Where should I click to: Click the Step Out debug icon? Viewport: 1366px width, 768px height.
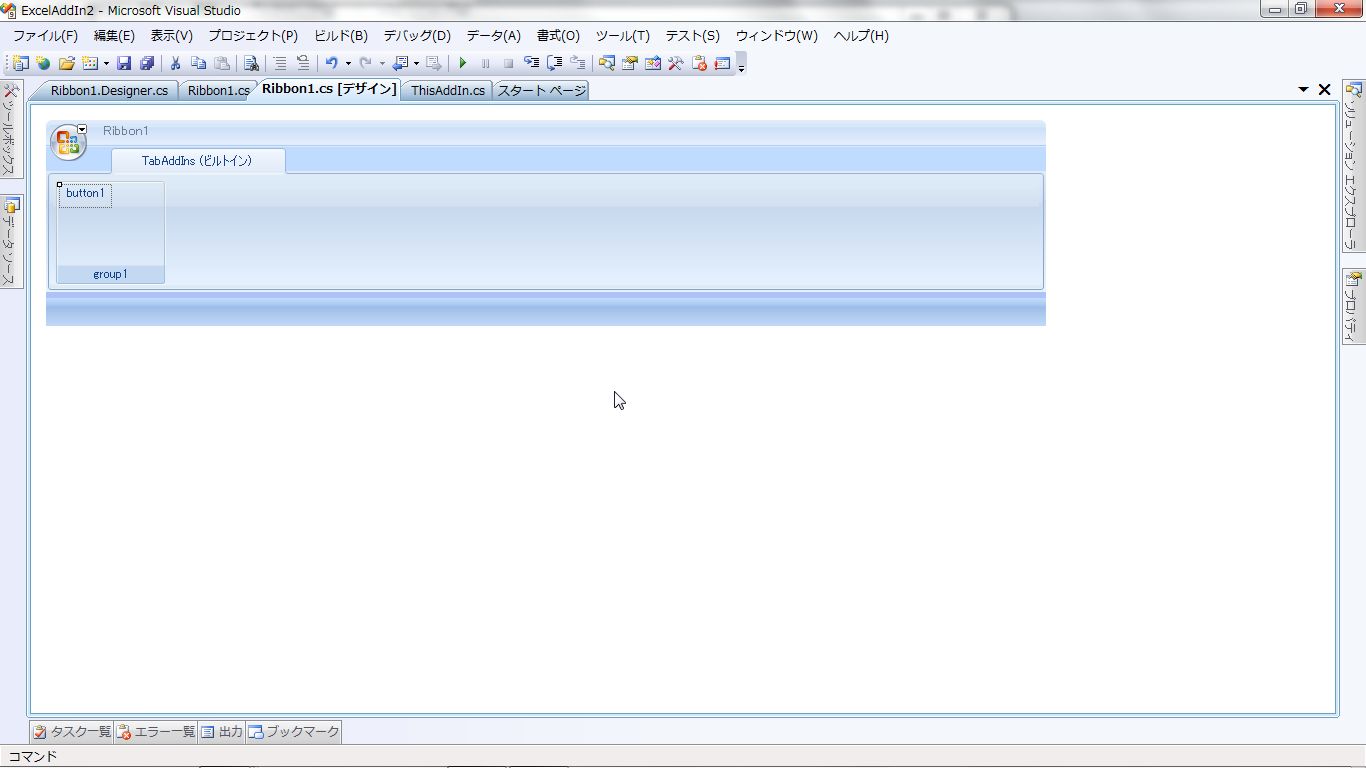click(577, 63)
